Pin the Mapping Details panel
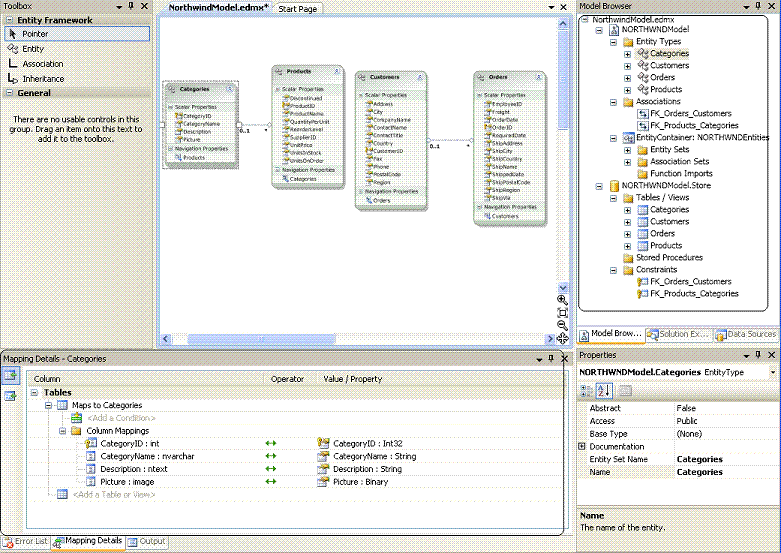The image size is (781, 553). click(x=551, y=359)
